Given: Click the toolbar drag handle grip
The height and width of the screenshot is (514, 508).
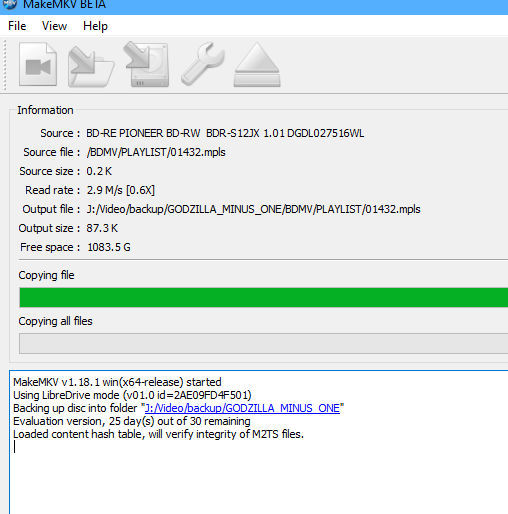Looking at the screenshot, I should tap(4, 65).
